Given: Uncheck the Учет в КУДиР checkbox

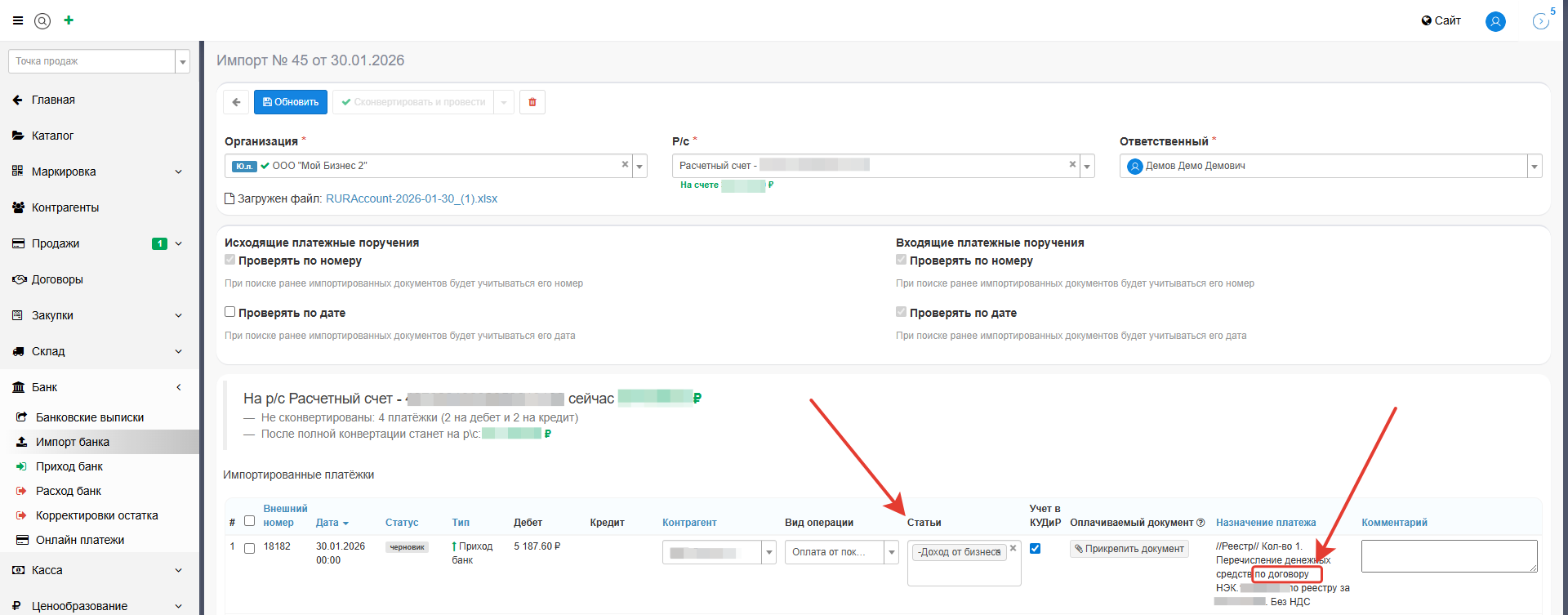Looking at the screenshot, I should pyautogui.click(x=1035, y=548).
